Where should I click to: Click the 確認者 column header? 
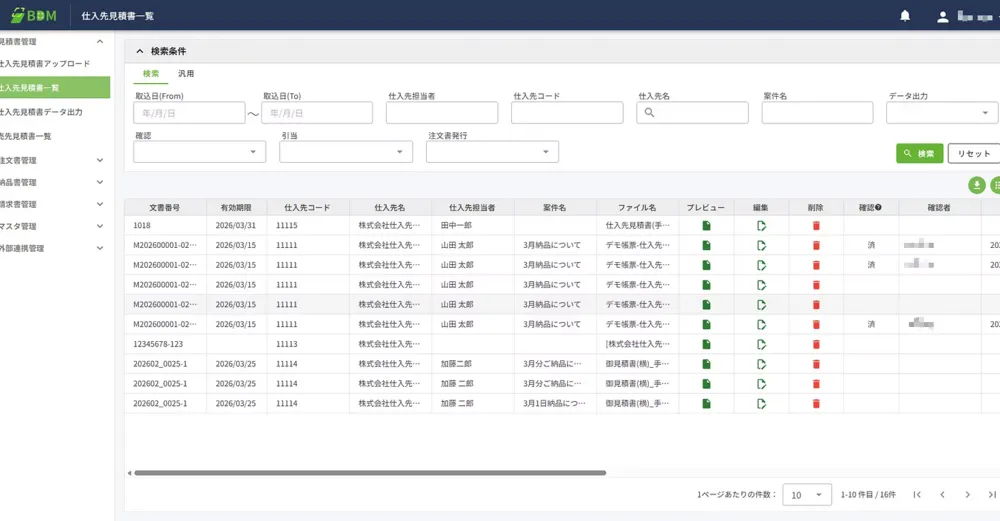(939, 207)
